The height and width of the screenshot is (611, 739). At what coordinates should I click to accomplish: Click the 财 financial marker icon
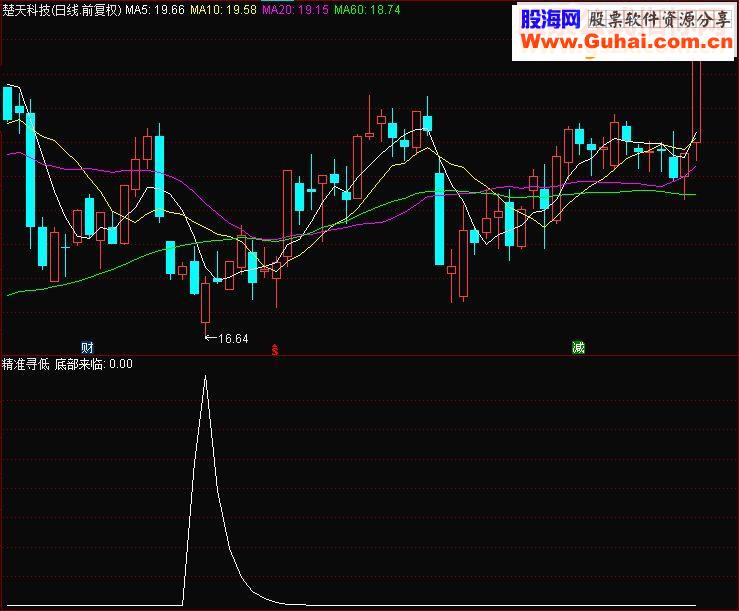tap(87, 348)
